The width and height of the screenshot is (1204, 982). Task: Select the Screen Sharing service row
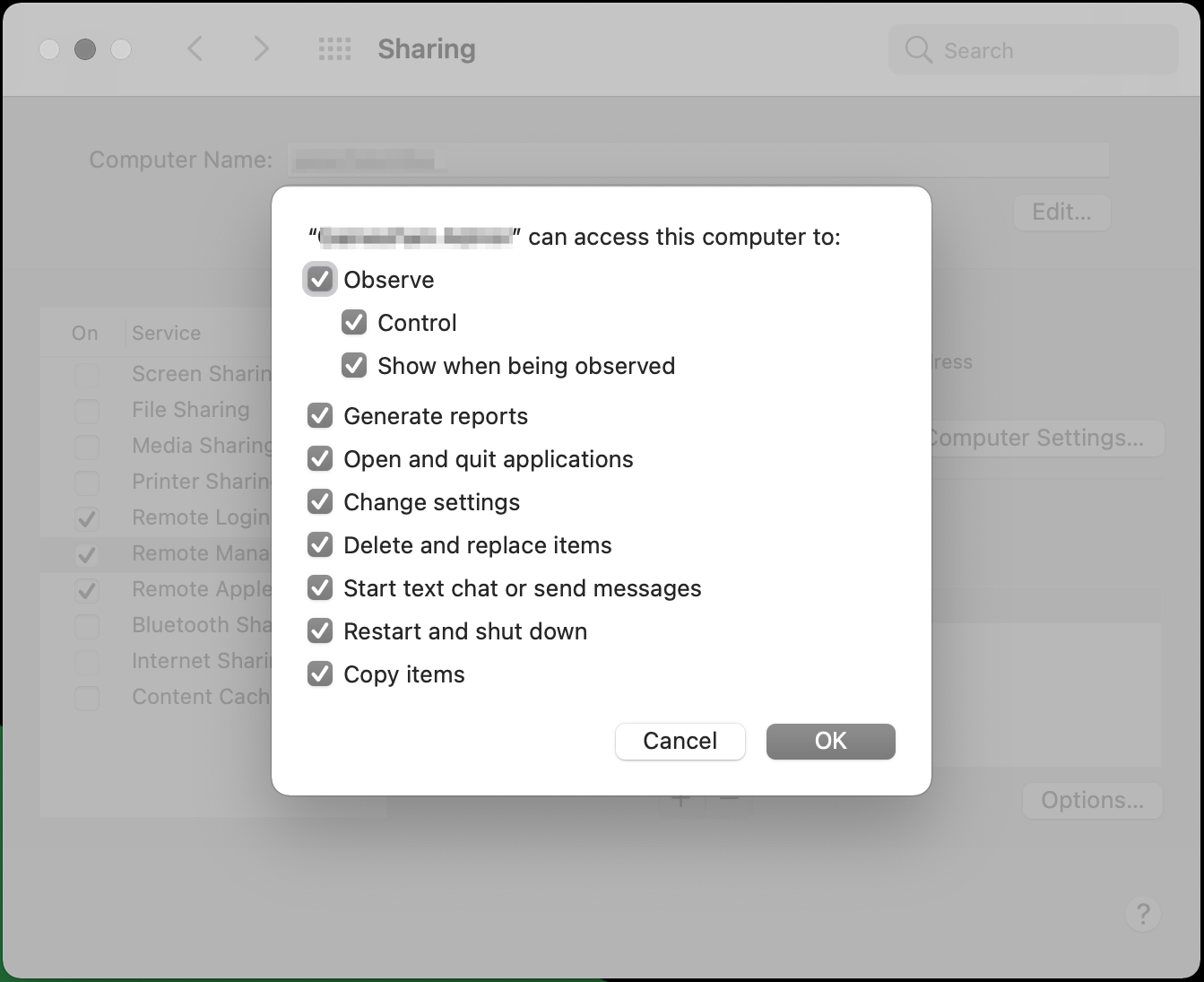coord(157,374)
